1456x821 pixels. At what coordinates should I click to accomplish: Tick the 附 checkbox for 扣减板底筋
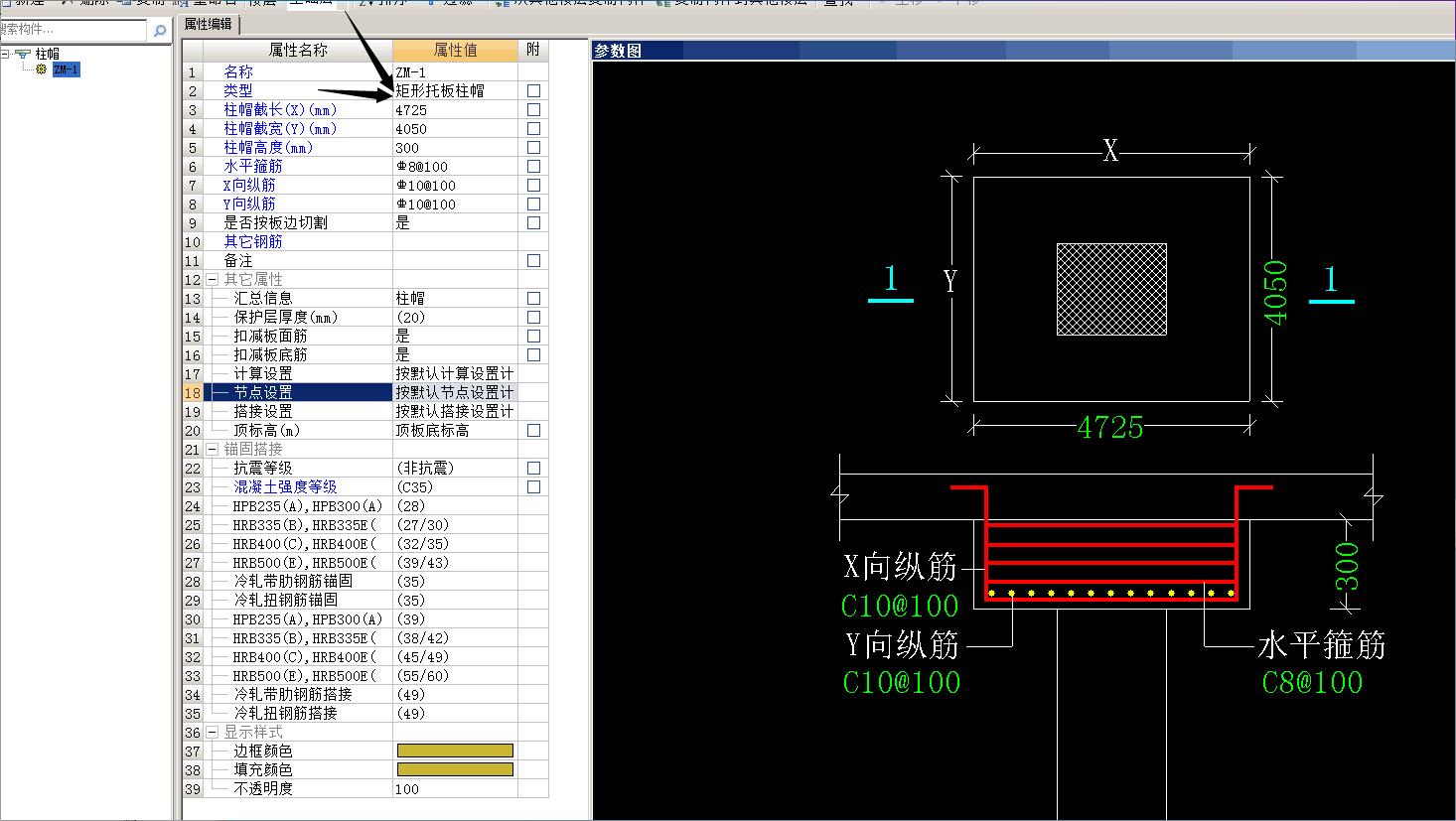pos(533,354)
